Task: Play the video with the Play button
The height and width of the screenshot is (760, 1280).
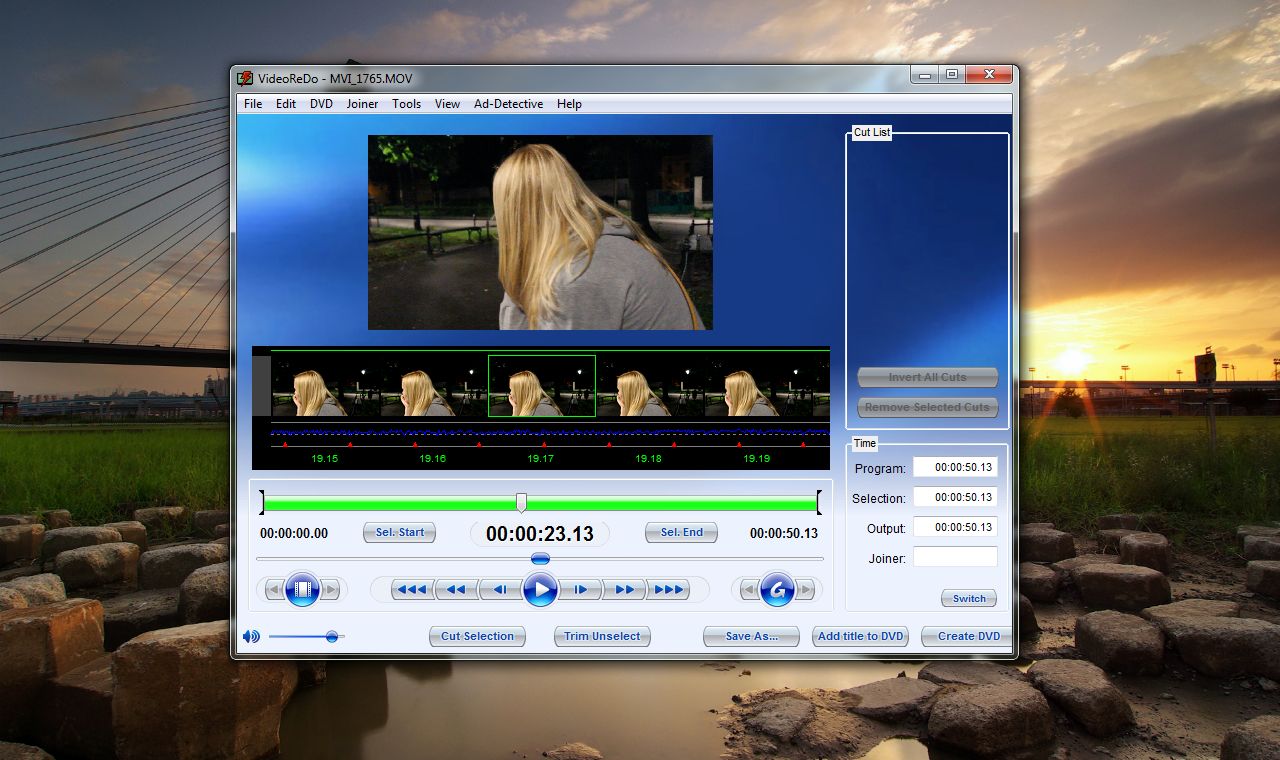Action: point(541,590)
